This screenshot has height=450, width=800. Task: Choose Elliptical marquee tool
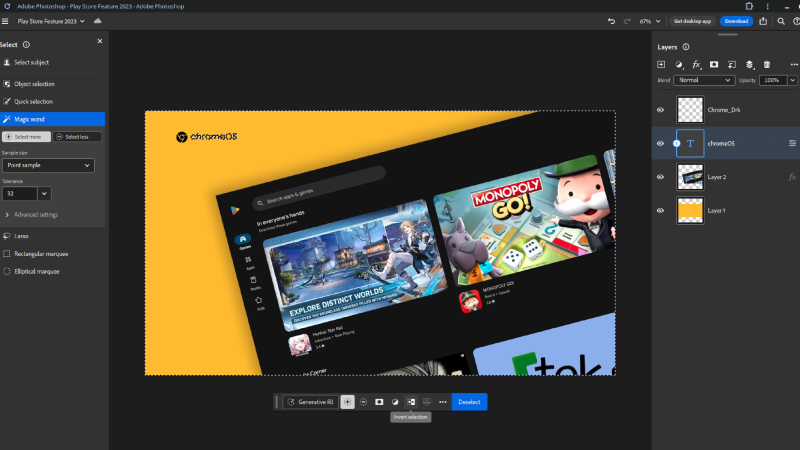(31, 271)
